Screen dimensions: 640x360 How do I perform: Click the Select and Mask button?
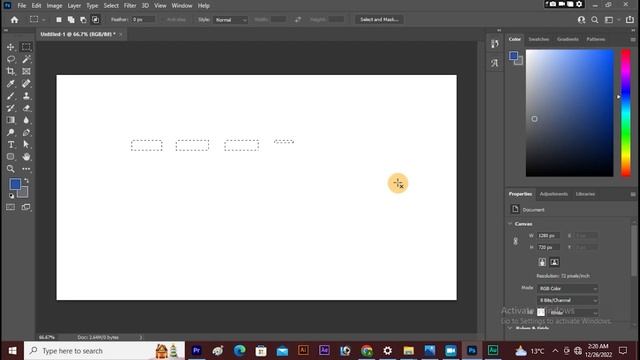click(x=379, y=20)
